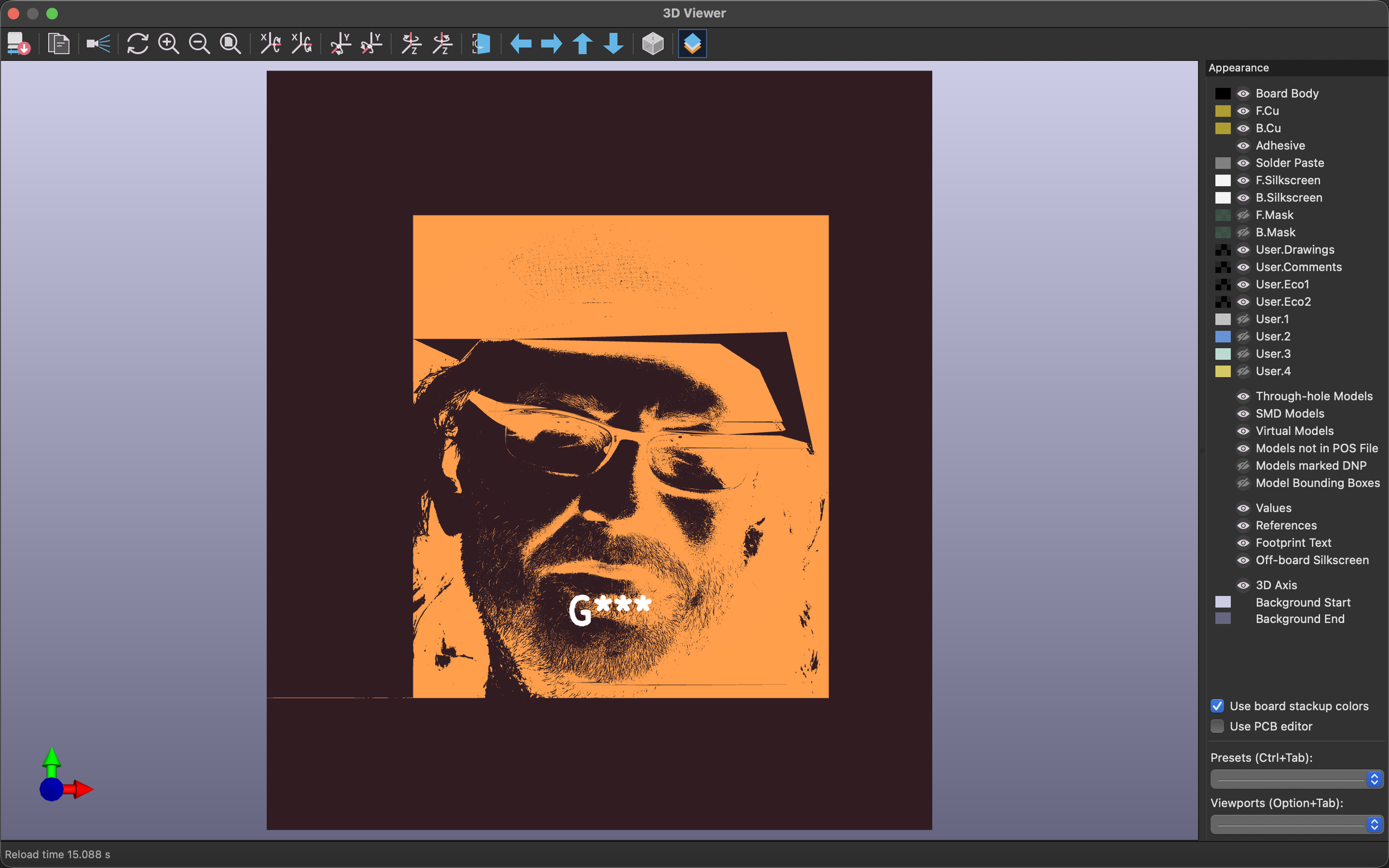Zoom in on the board

[x=168, y=43]
